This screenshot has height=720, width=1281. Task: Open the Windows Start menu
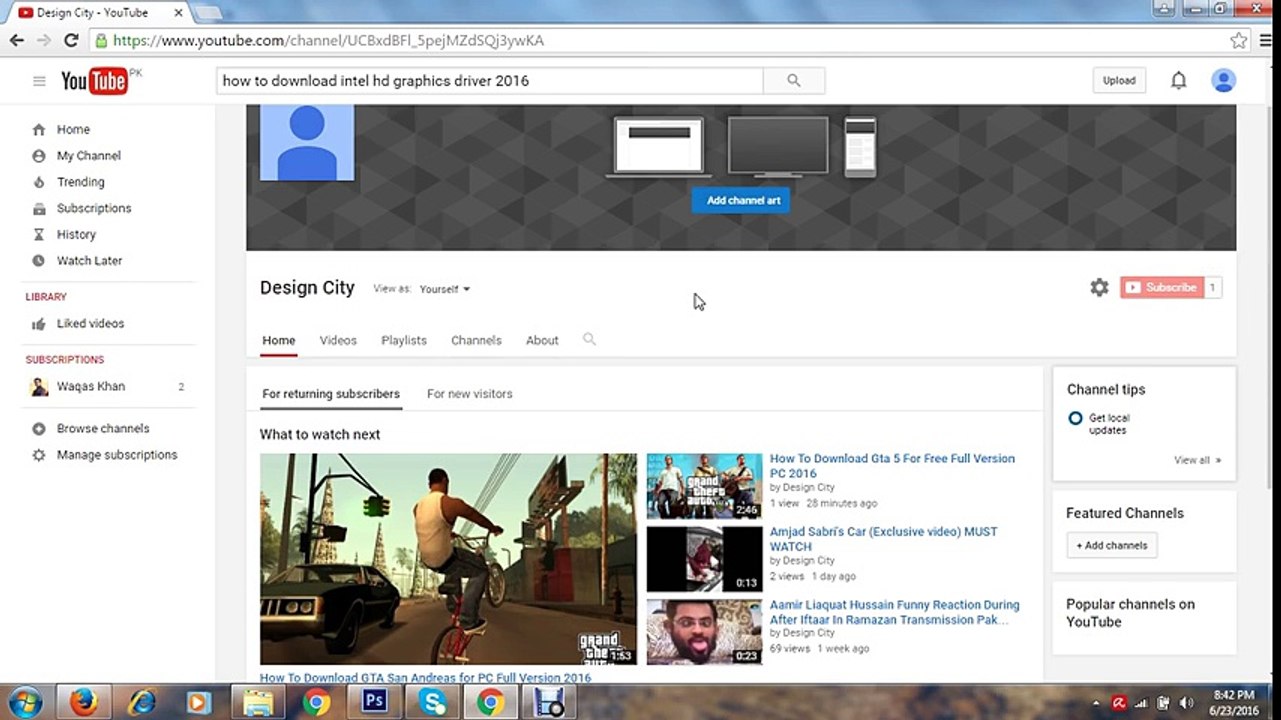(x=24, y=702)
